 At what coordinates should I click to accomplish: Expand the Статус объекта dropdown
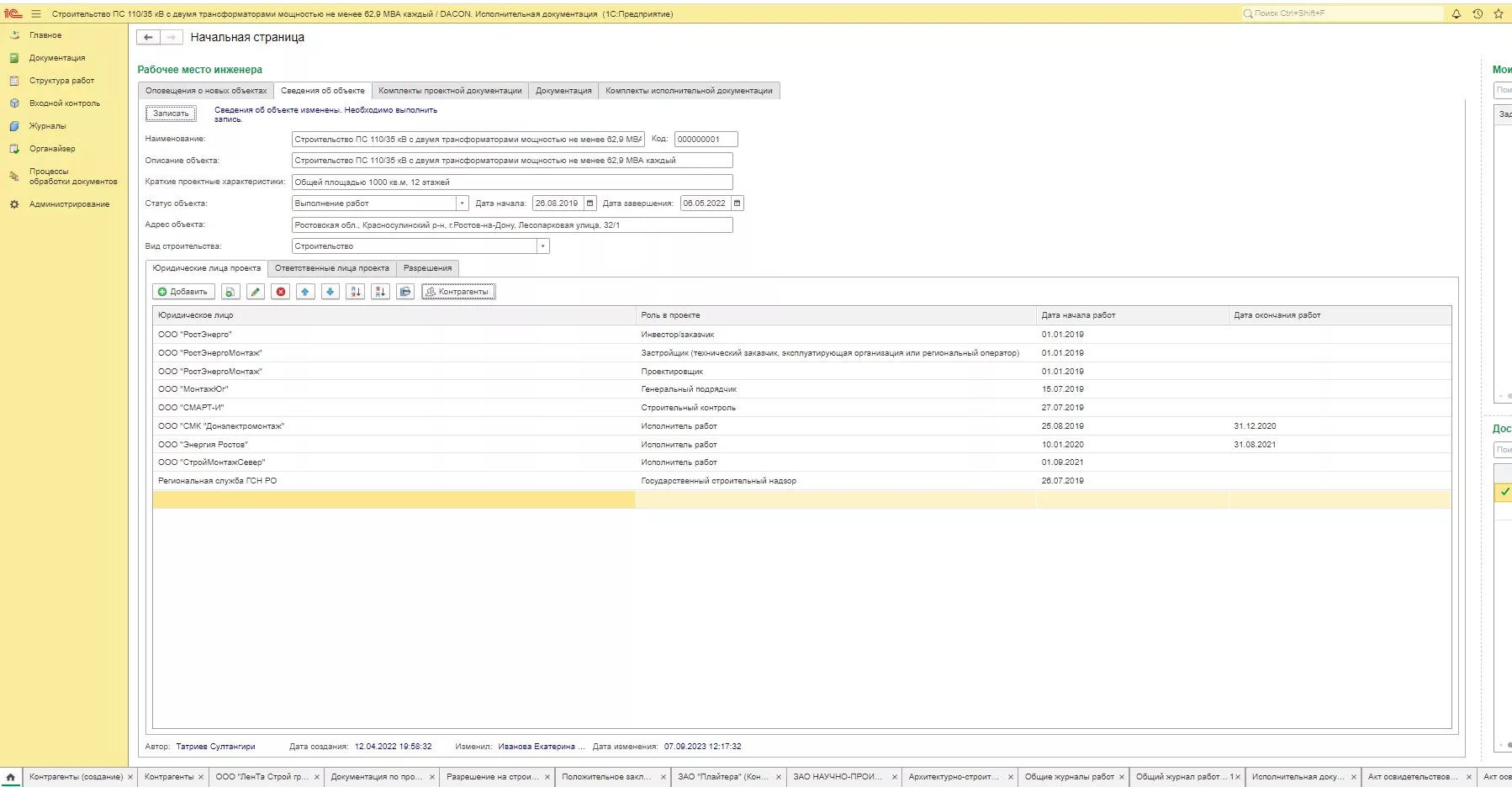pos(462,203)
